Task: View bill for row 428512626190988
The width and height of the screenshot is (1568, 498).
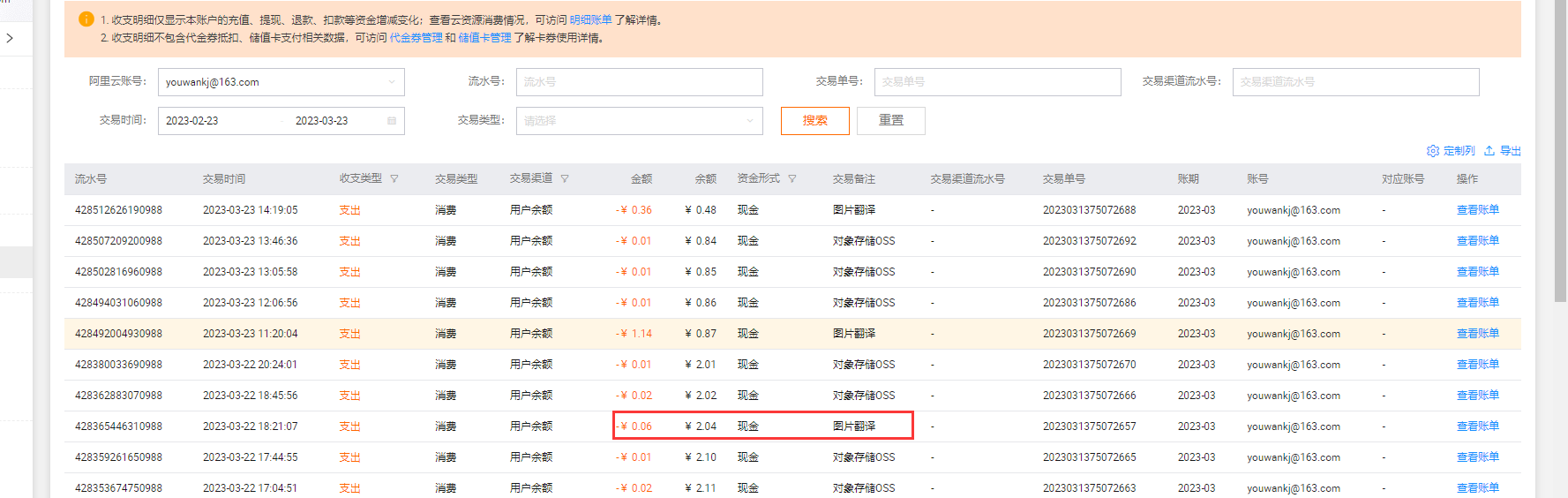Action: pos(1478,210)
